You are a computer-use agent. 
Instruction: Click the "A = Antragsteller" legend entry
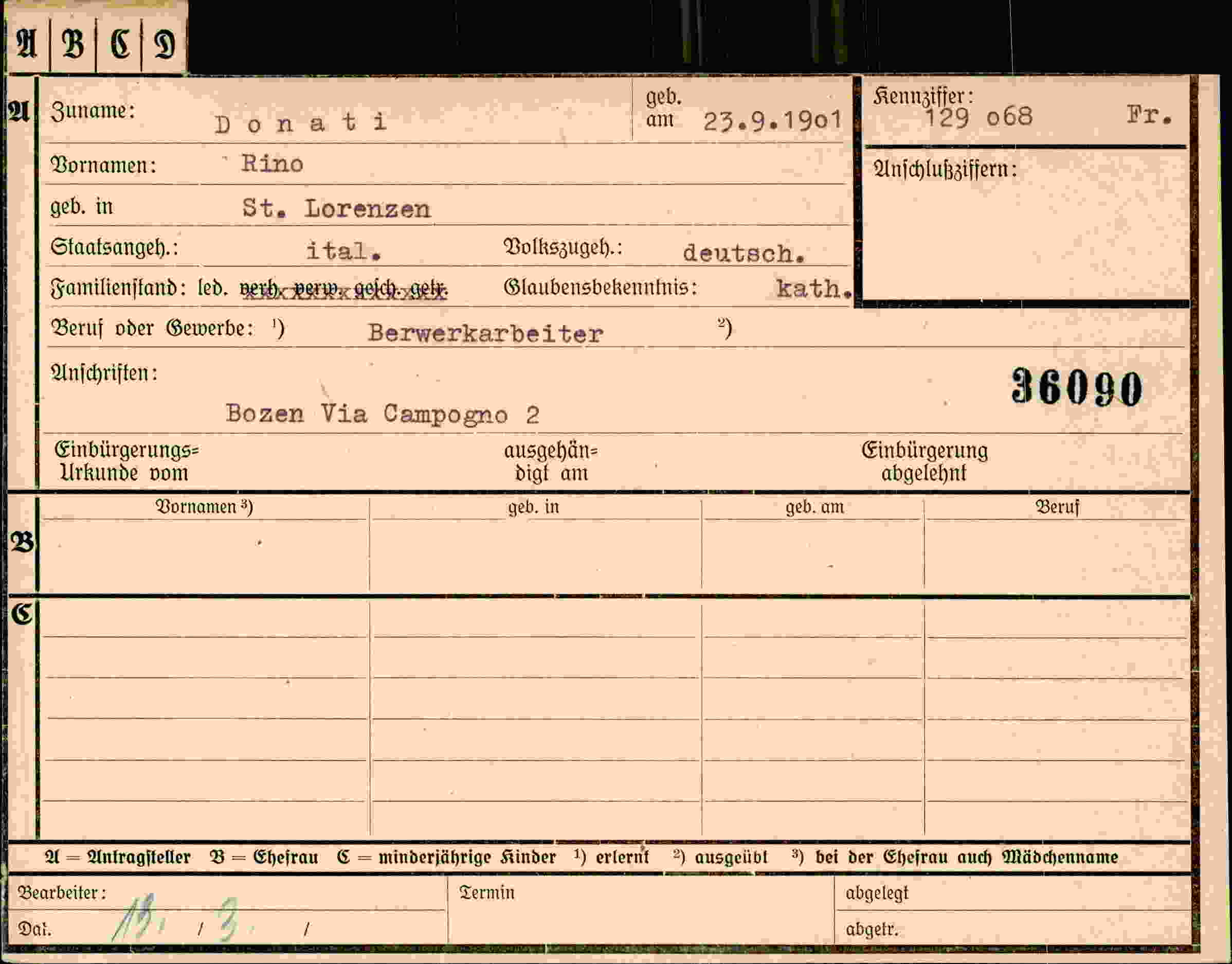click(x=118, y=857)
